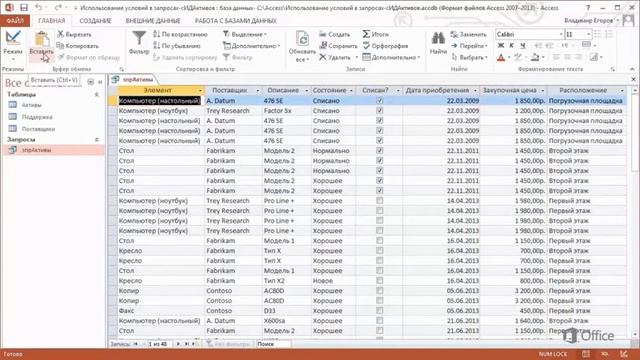The image size is (640, 360).
Task: Open Help with the question mark icon
Action: 588,8
